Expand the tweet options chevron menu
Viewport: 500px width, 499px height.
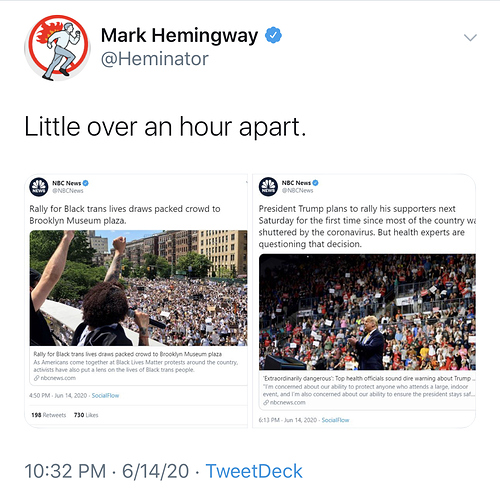pos(470,37)
